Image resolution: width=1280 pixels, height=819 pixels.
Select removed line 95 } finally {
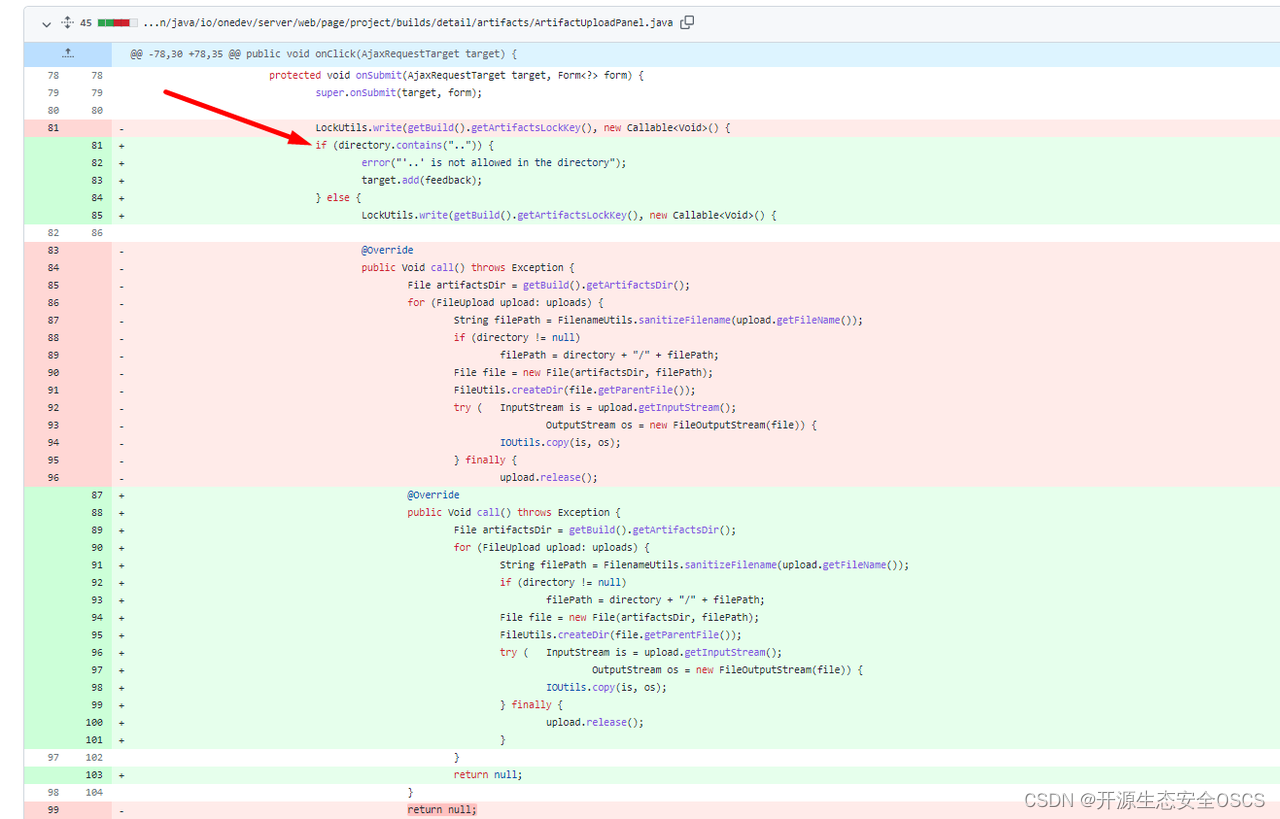(486, 460)
